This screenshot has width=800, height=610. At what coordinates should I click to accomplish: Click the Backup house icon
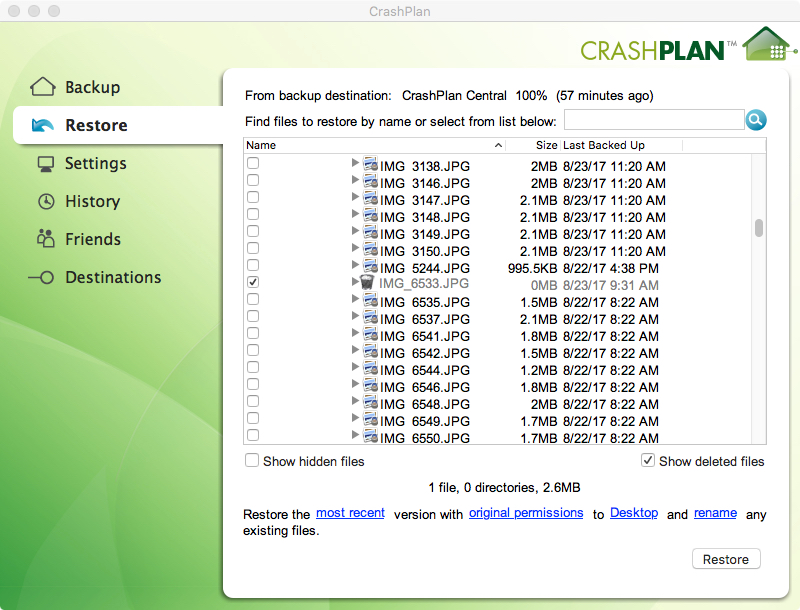click(43, 87)
